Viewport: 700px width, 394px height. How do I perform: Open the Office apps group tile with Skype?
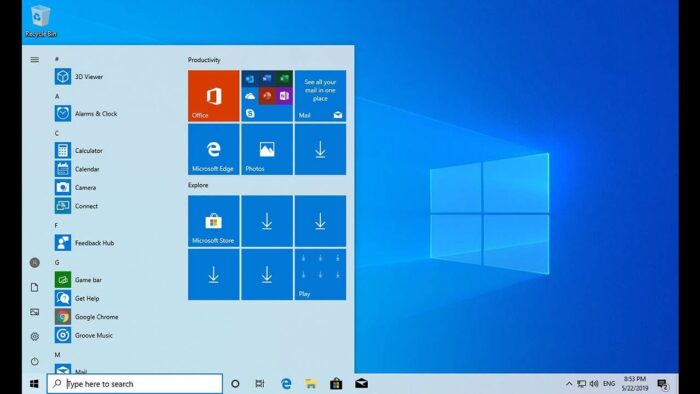click(267, 95)
